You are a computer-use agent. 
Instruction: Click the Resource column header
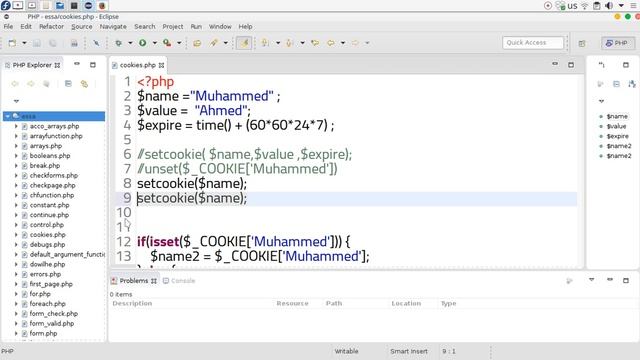click(292, 303)
